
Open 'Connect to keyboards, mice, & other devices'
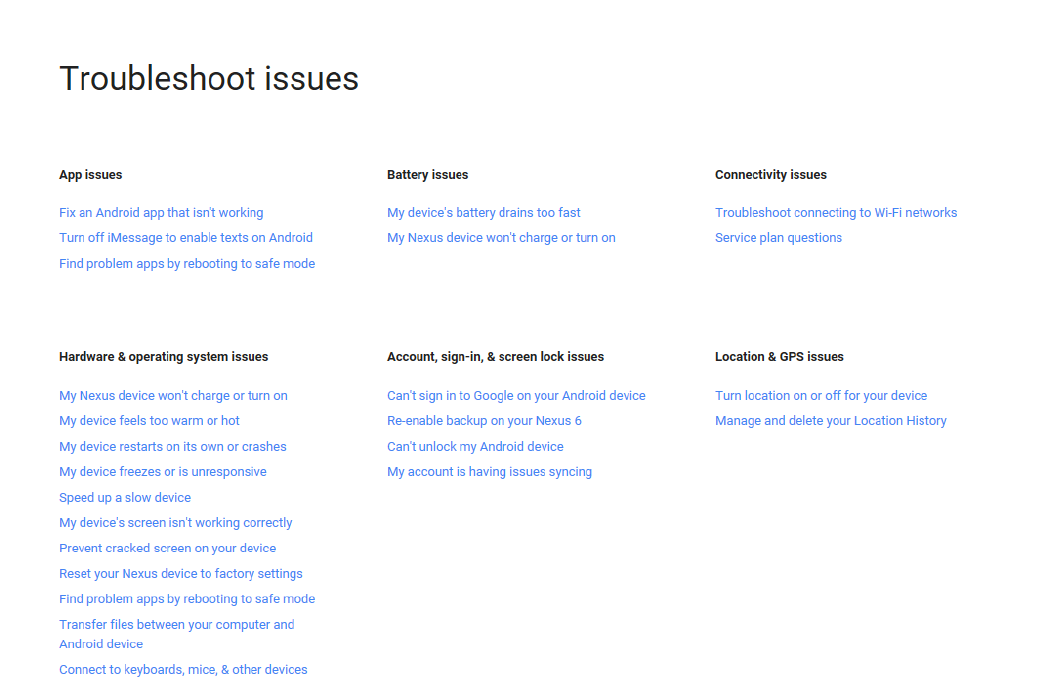point(183,670)
